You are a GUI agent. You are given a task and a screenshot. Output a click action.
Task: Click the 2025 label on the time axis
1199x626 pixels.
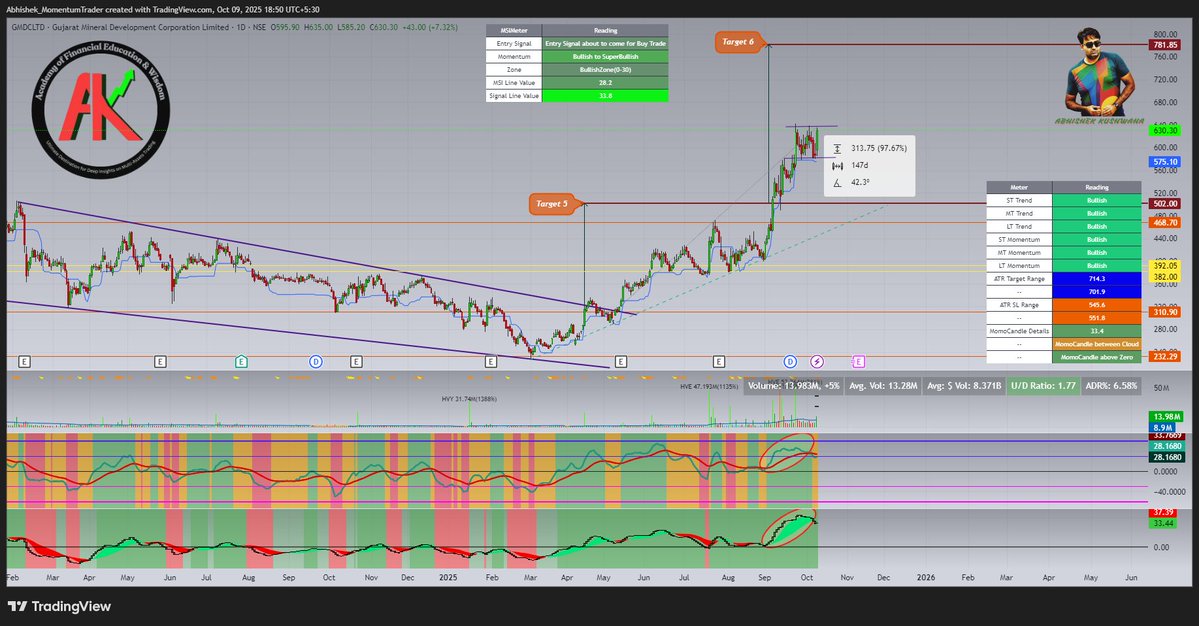coord(448,578)
